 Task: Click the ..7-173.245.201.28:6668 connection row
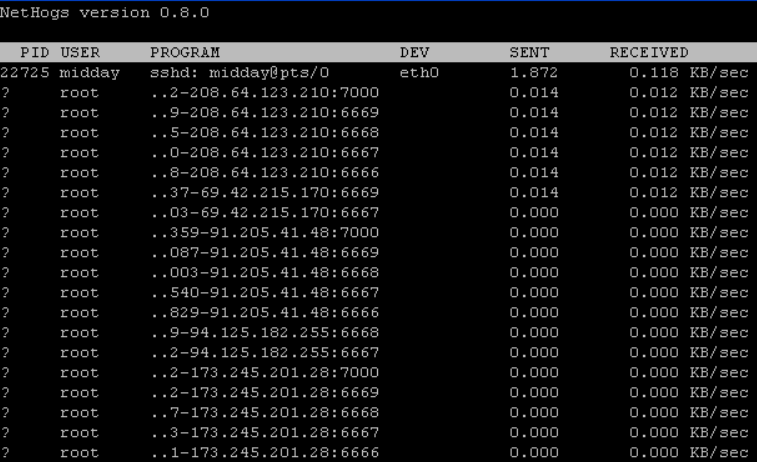(x=375, y=413)
